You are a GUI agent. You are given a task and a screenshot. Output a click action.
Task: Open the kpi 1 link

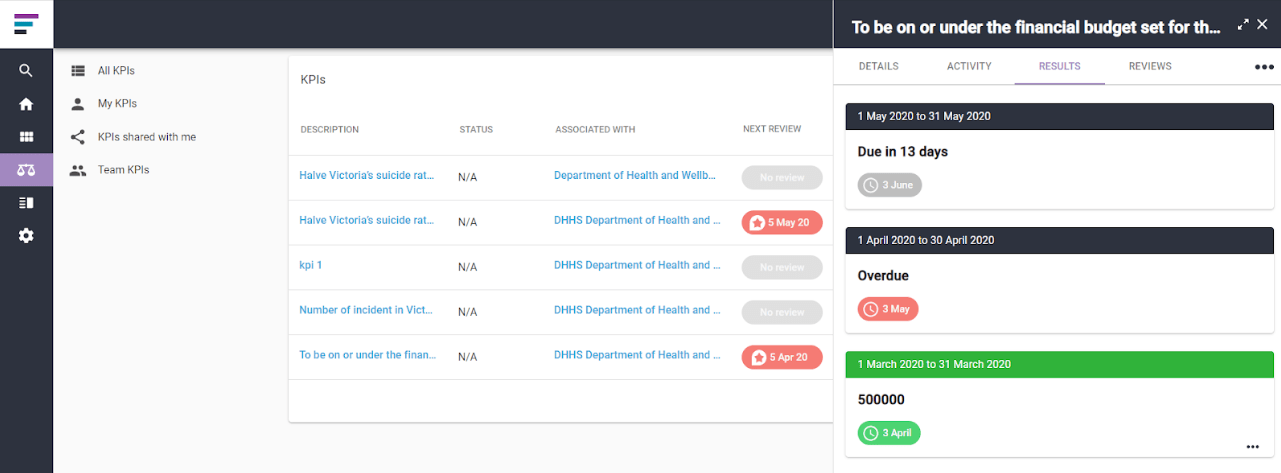pyautogui.click(x=311, y=265)
